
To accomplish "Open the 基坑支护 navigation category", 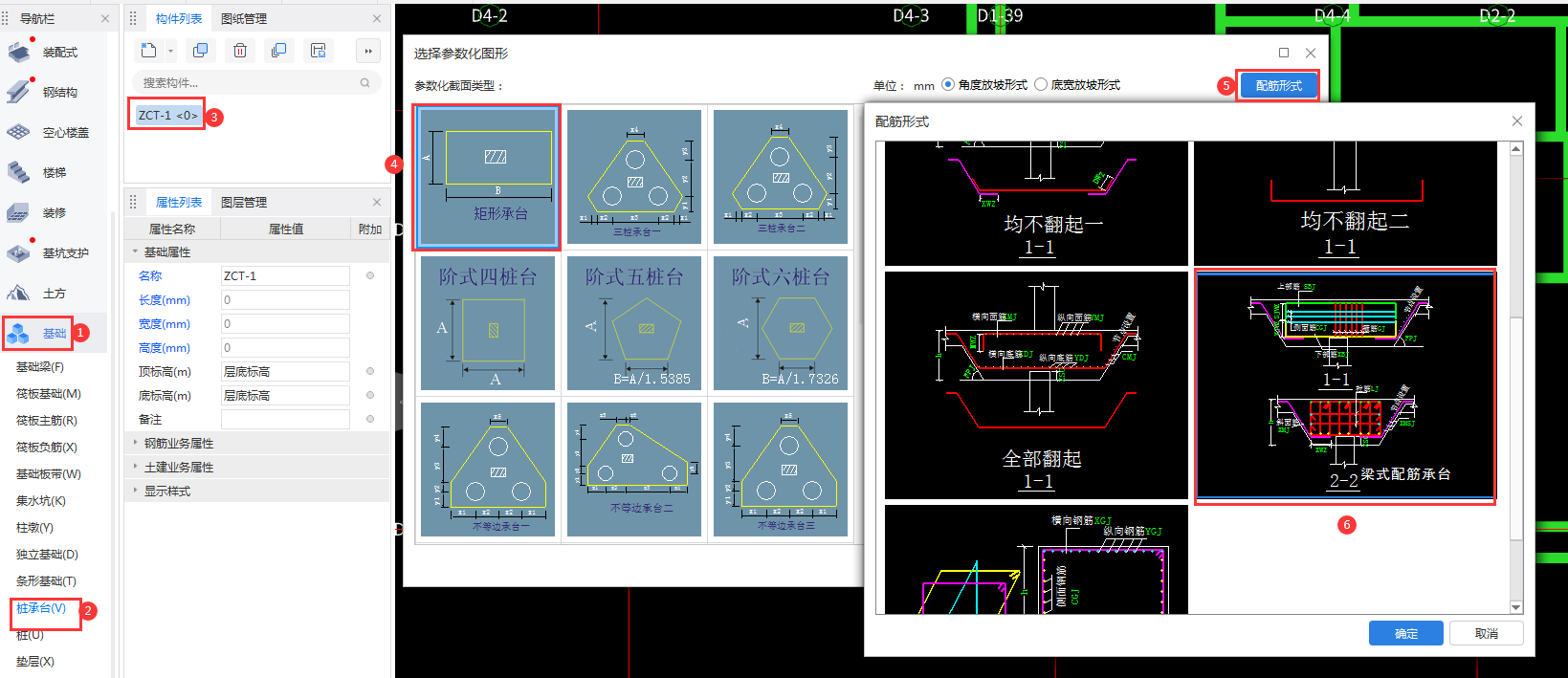I will tap(48, 253).
